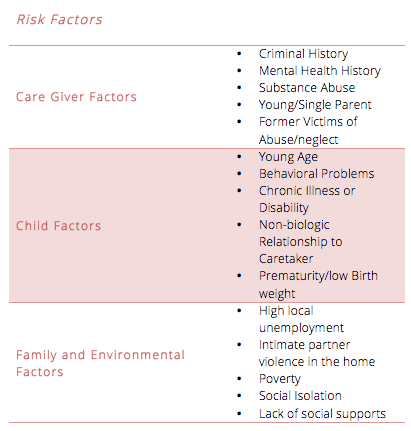This screenshot has height=431, width=411.
Task: Click Non-biologic Relationship to Caretaker item
Action: point(301,242)
